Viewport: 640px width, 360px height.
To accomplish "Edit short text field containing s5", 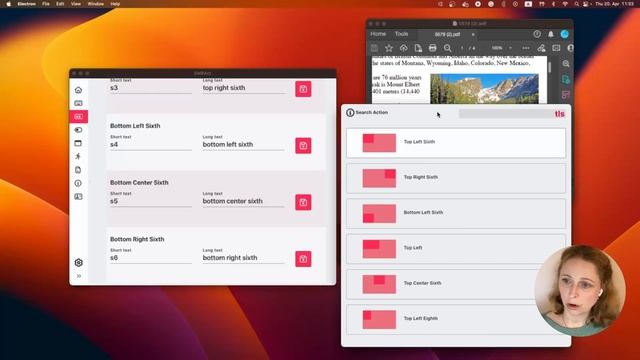I will pos(151,201).
